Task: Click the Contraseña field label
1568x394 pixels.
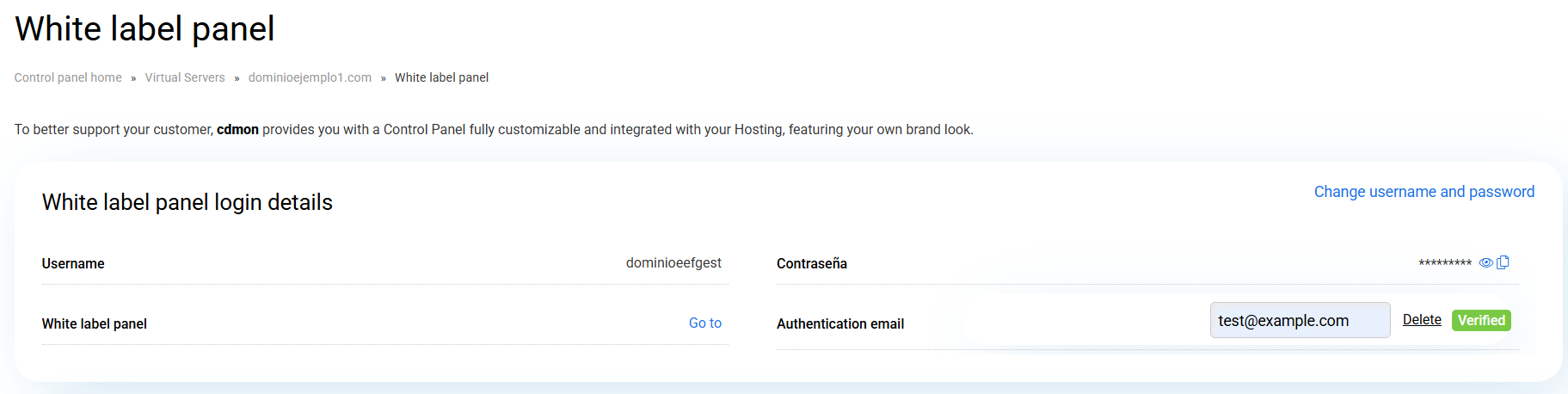Action: point(811,264)
